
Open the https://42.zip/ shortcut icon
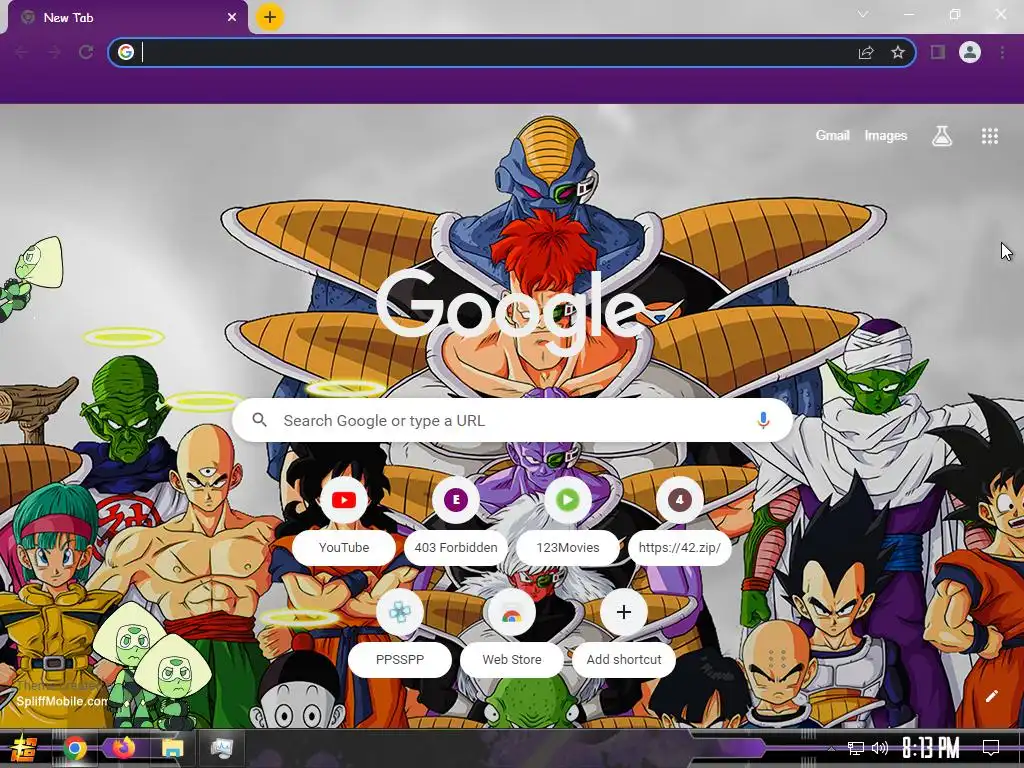(679, 500)
